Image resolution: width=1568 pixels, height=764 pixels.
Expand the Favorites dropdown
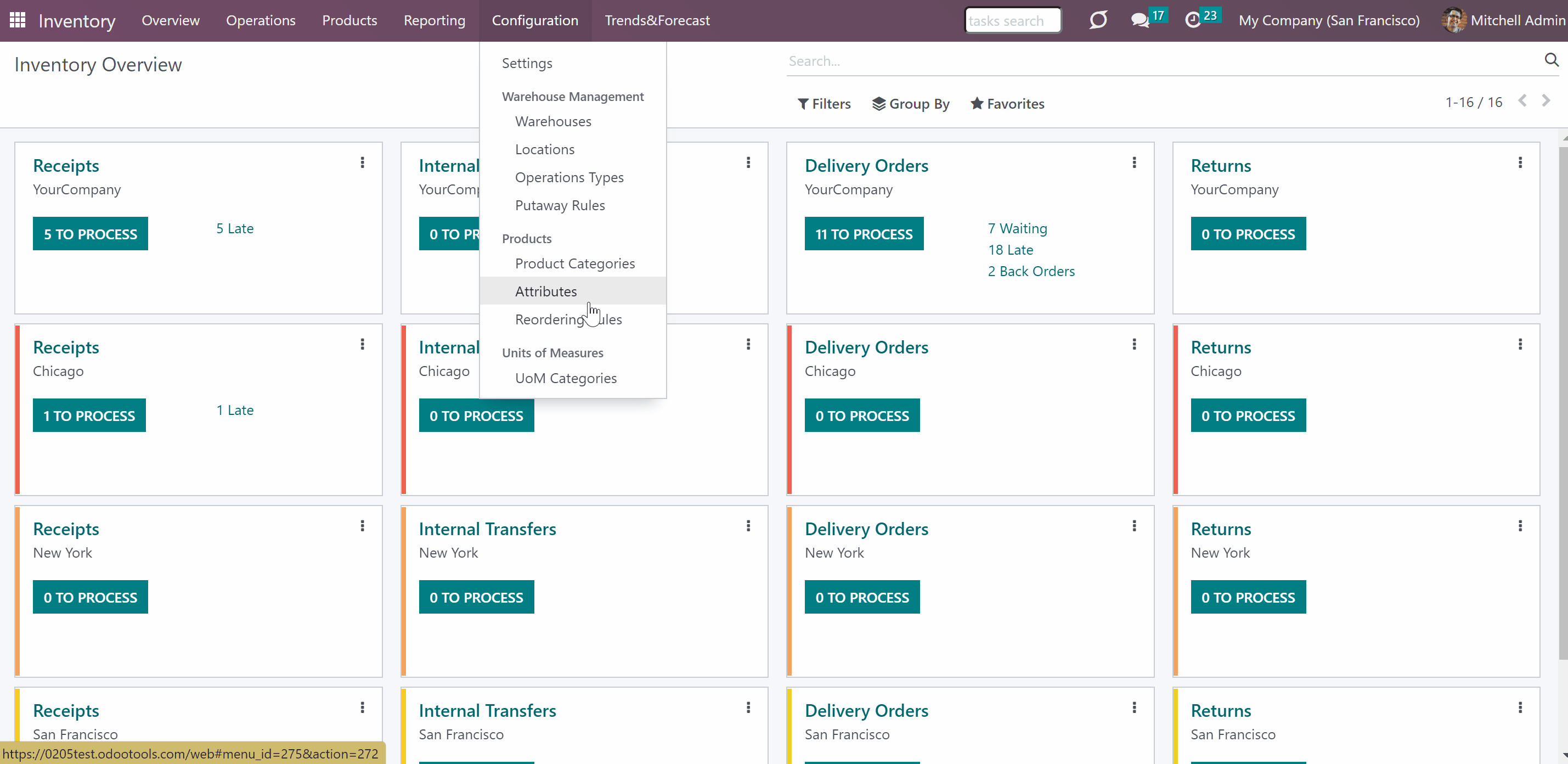tap(1007, 104)
